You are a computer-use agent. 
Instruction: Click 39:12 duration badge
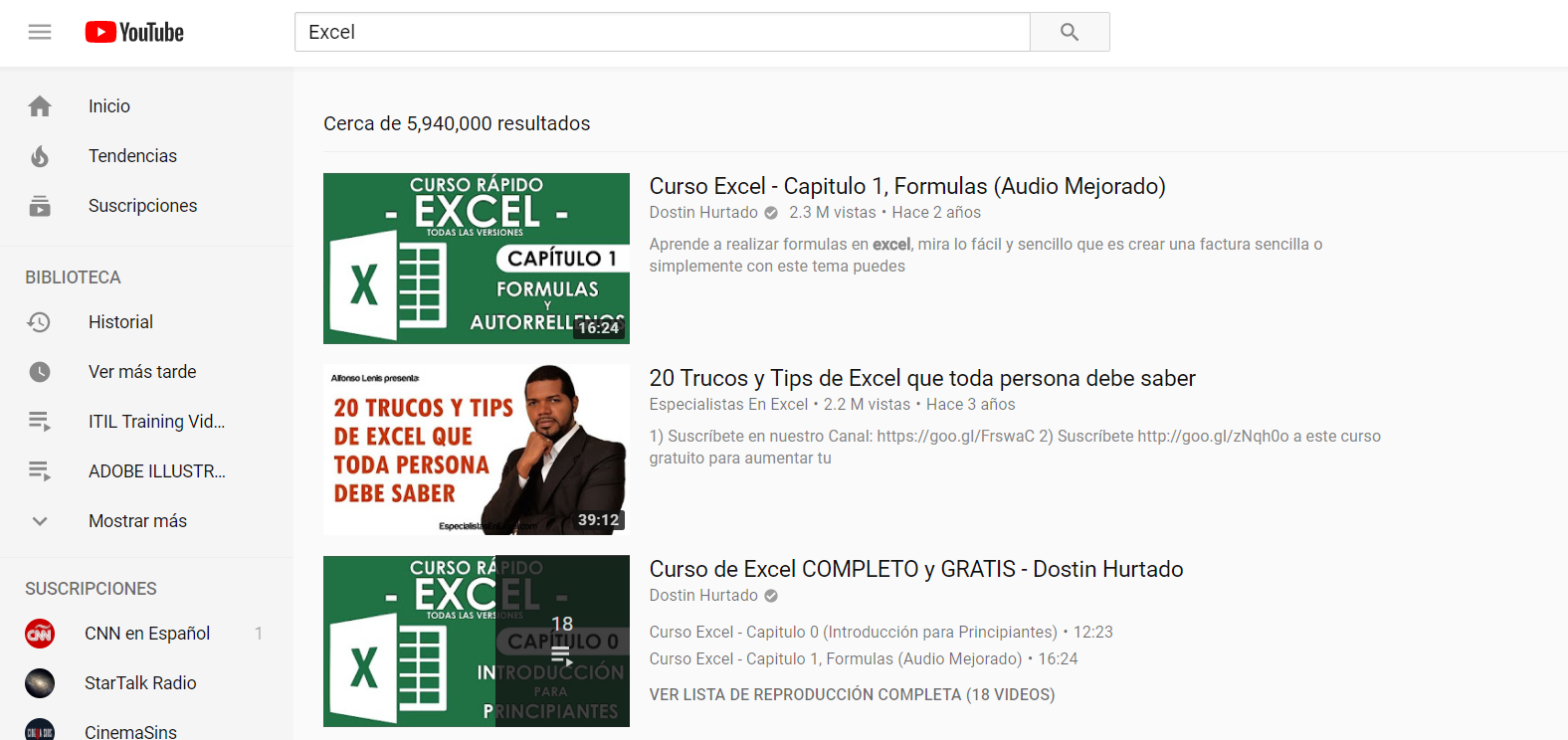point(599,520)
